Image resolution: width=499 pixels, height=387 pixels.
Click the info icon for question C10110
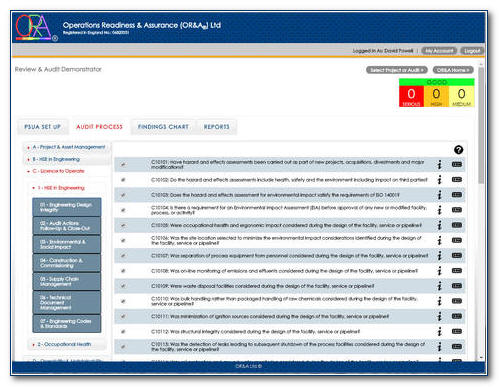click(439, 301)
